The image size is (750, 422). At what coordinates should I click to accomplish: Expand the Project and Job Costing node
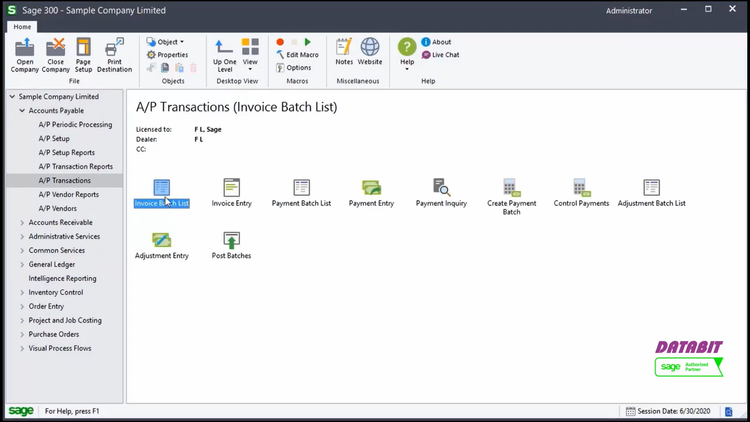[x=22, y=321]
